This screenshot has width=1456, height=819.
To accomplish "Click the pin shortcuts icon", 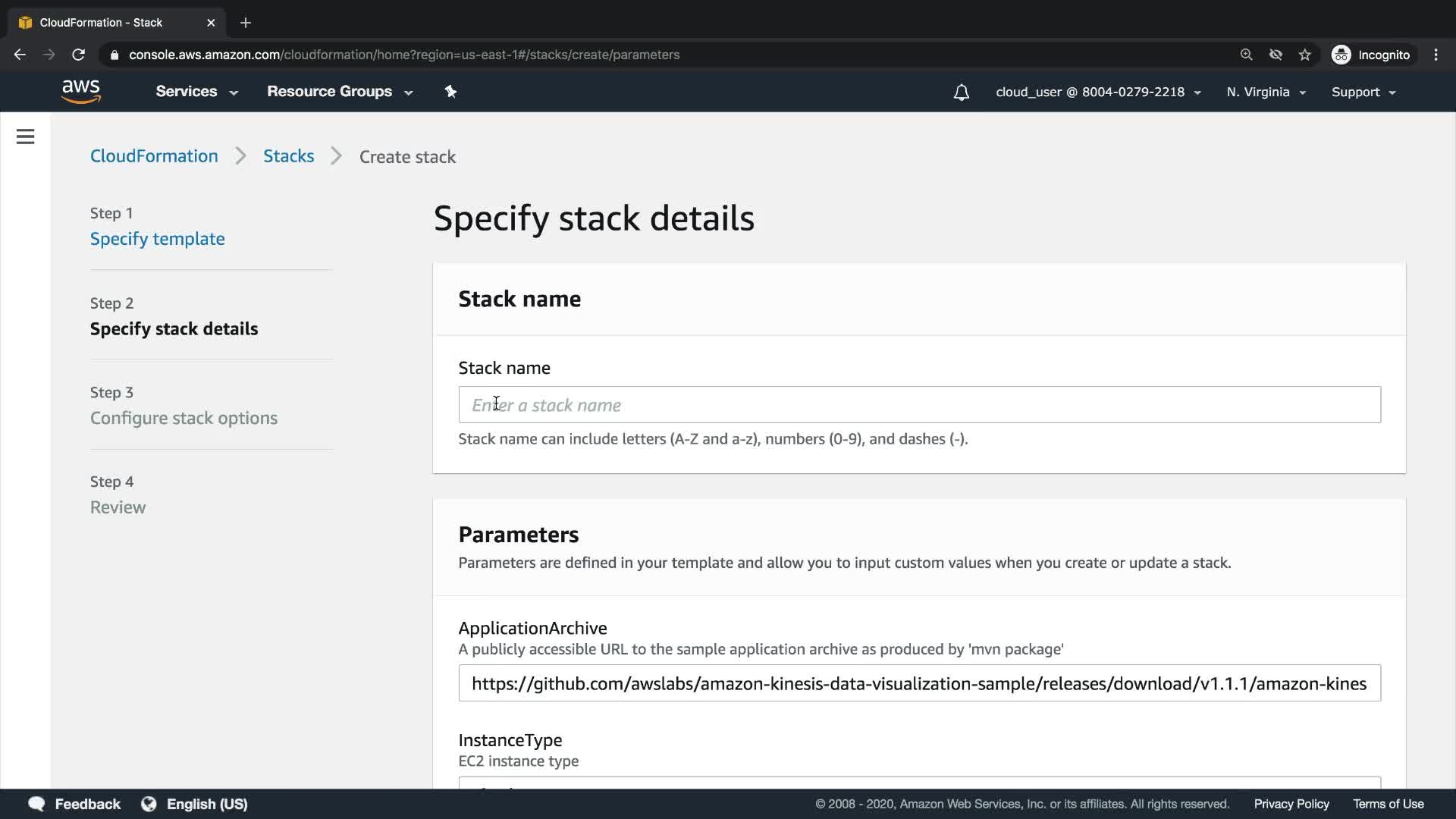I will (x=450, y=92).
